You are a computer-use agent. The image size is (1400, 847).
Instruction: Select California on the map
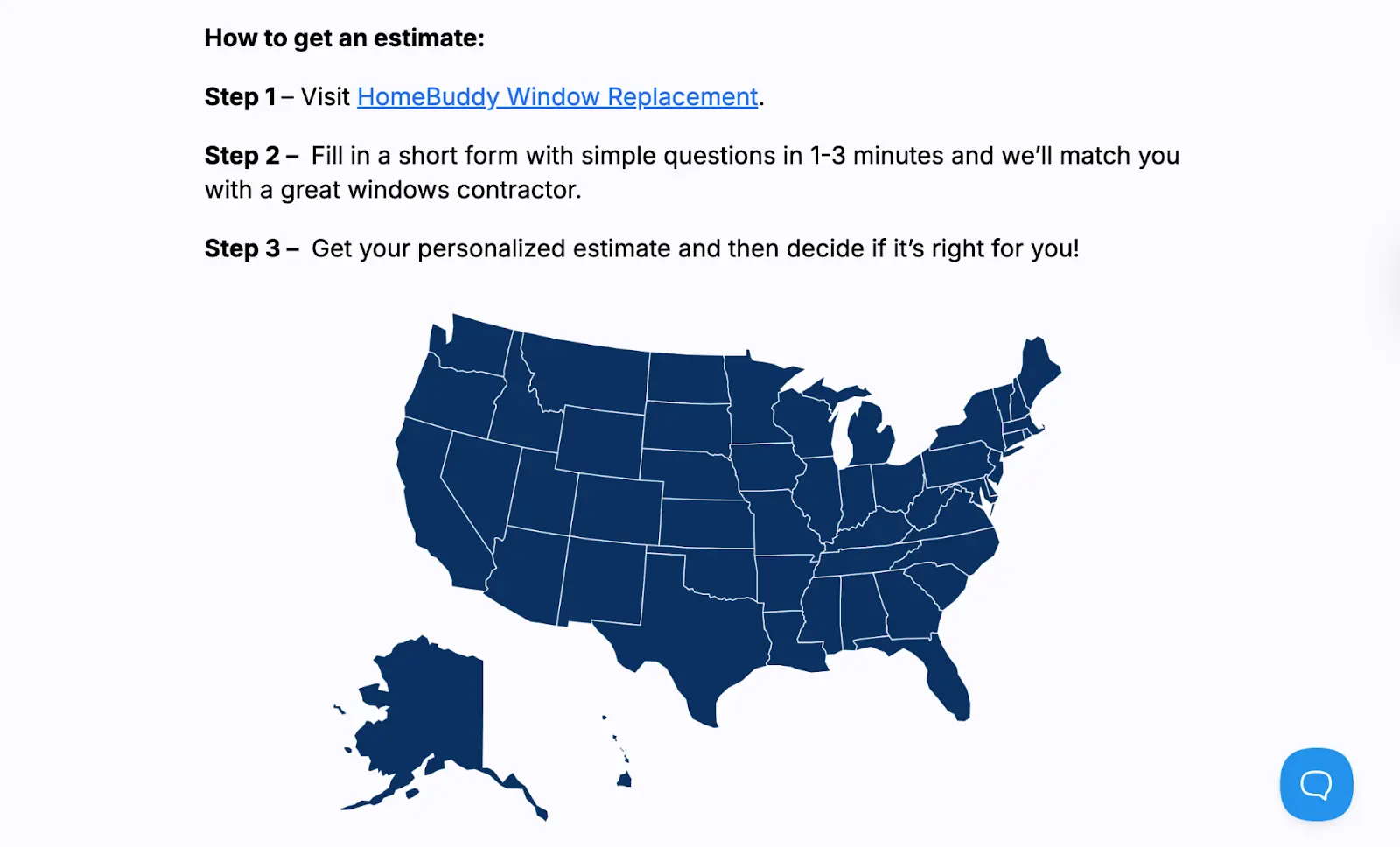pos(437,507)
